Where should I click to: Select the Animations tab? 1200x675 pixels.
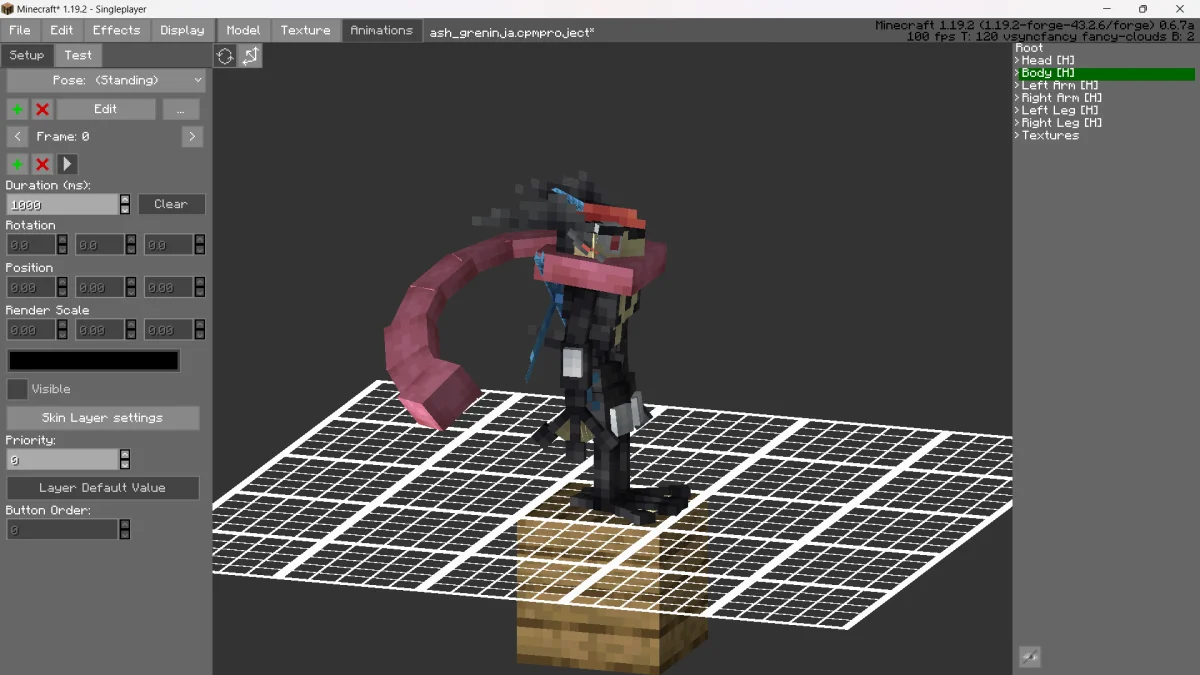coord(382,30)
